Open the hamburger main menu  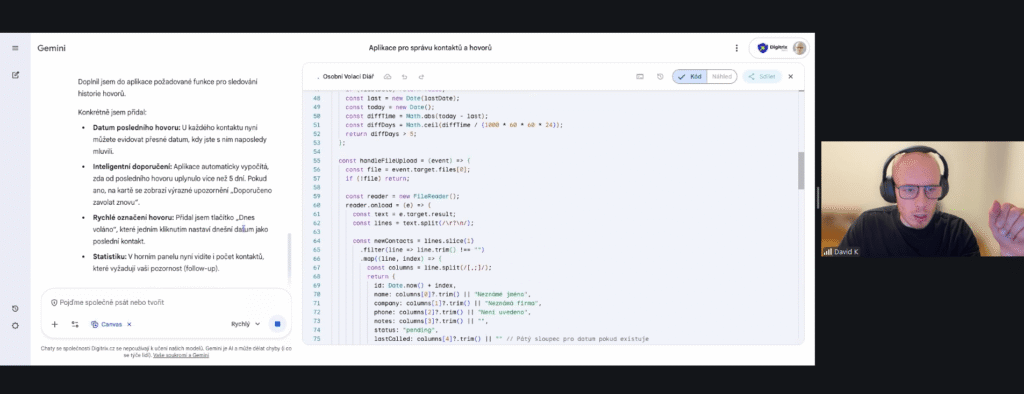click(15, 48)
